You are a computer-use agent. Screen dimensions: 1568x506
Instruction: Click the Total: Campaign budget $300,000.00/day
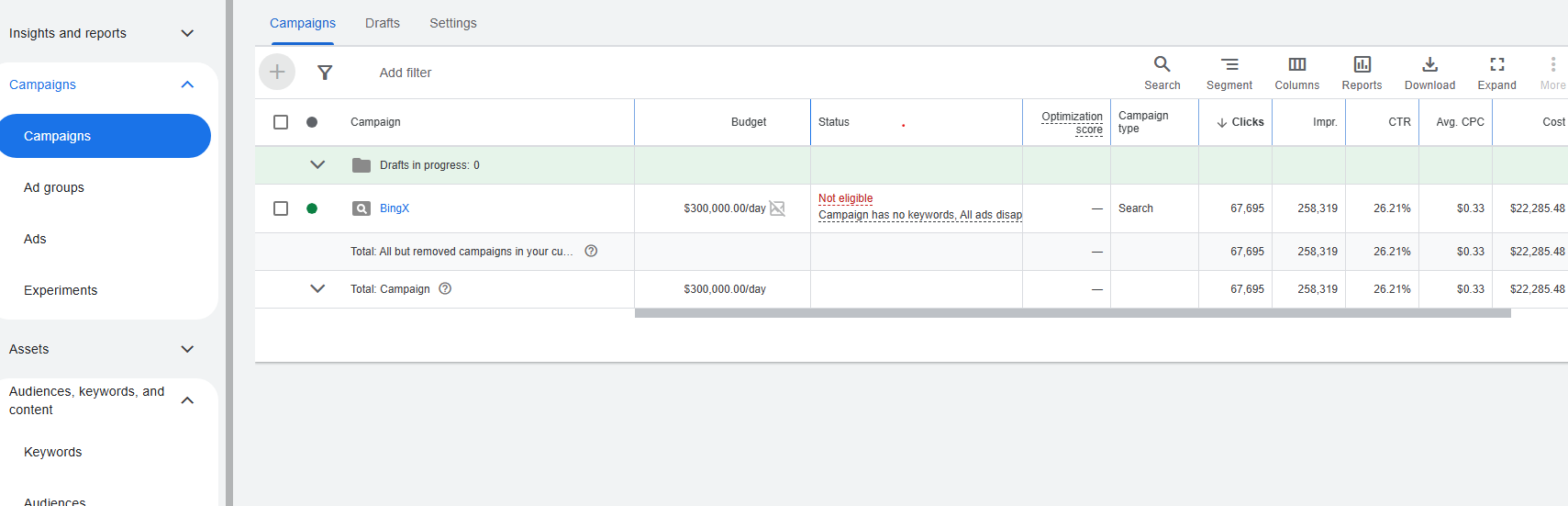click(x=725, y=288)
